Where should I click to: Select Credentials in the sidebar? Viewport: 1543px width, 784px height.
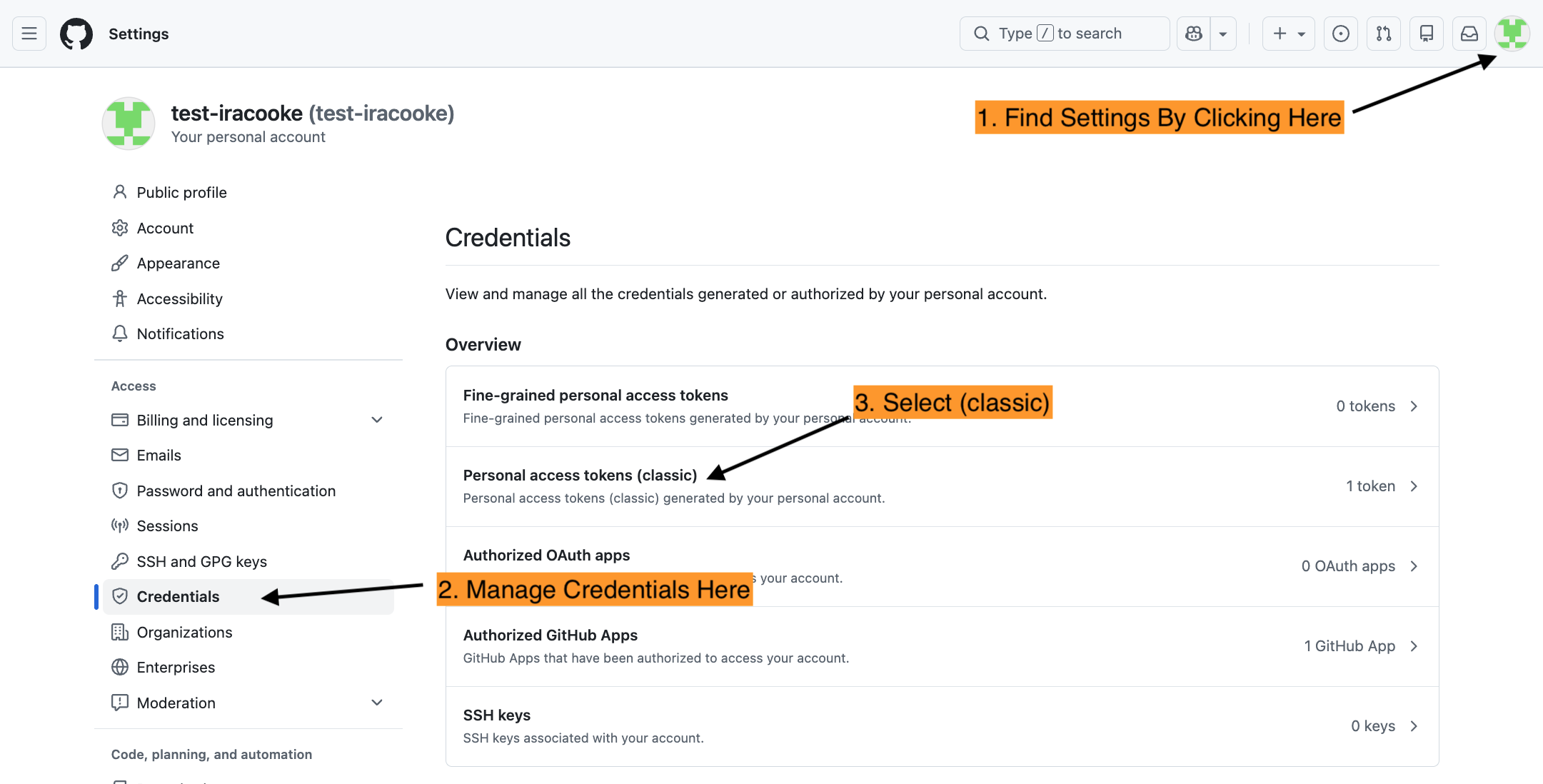(248, 597)
